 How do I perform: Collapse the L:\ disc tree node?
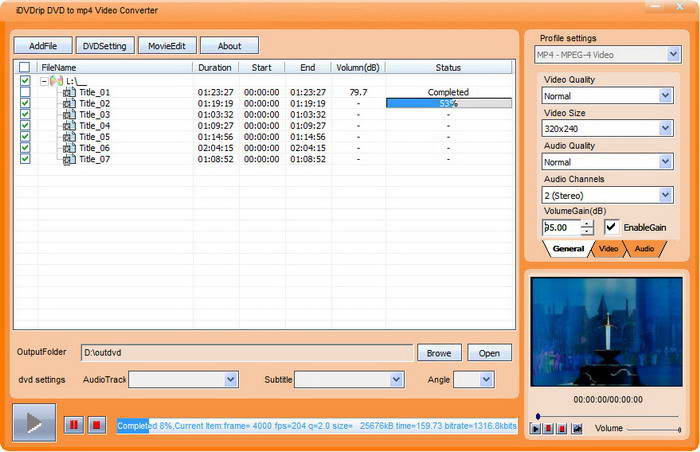(x=44, y=82)
